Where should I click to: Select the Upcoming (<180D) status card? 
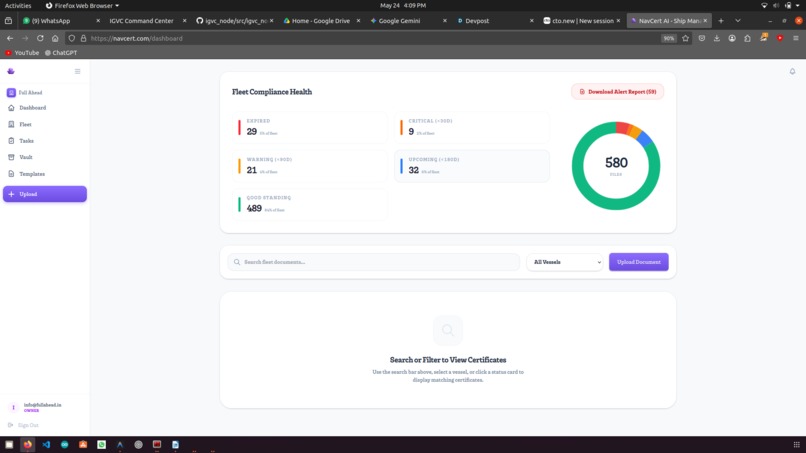(x=472, y=166)
